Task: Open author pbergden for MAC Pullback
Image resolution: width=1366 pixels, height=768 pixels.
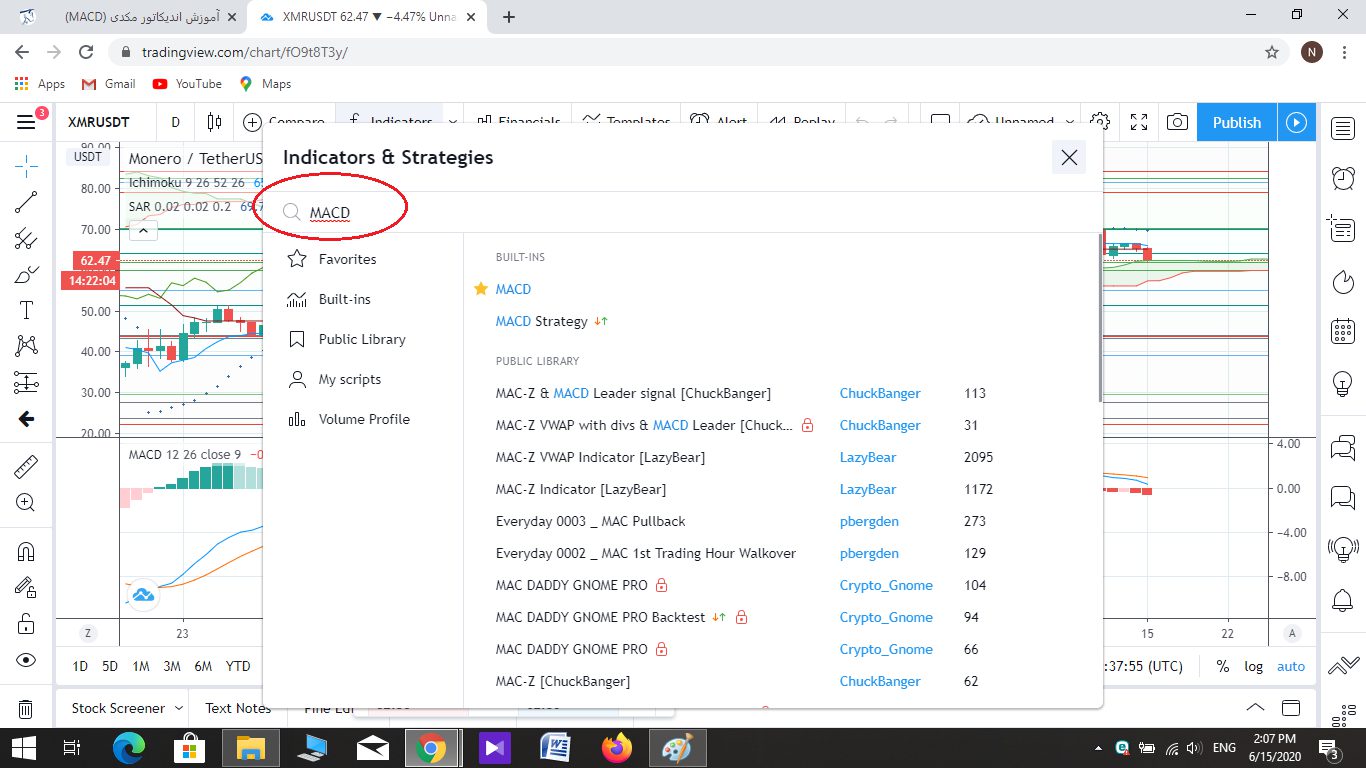Action: coord(869,521)
